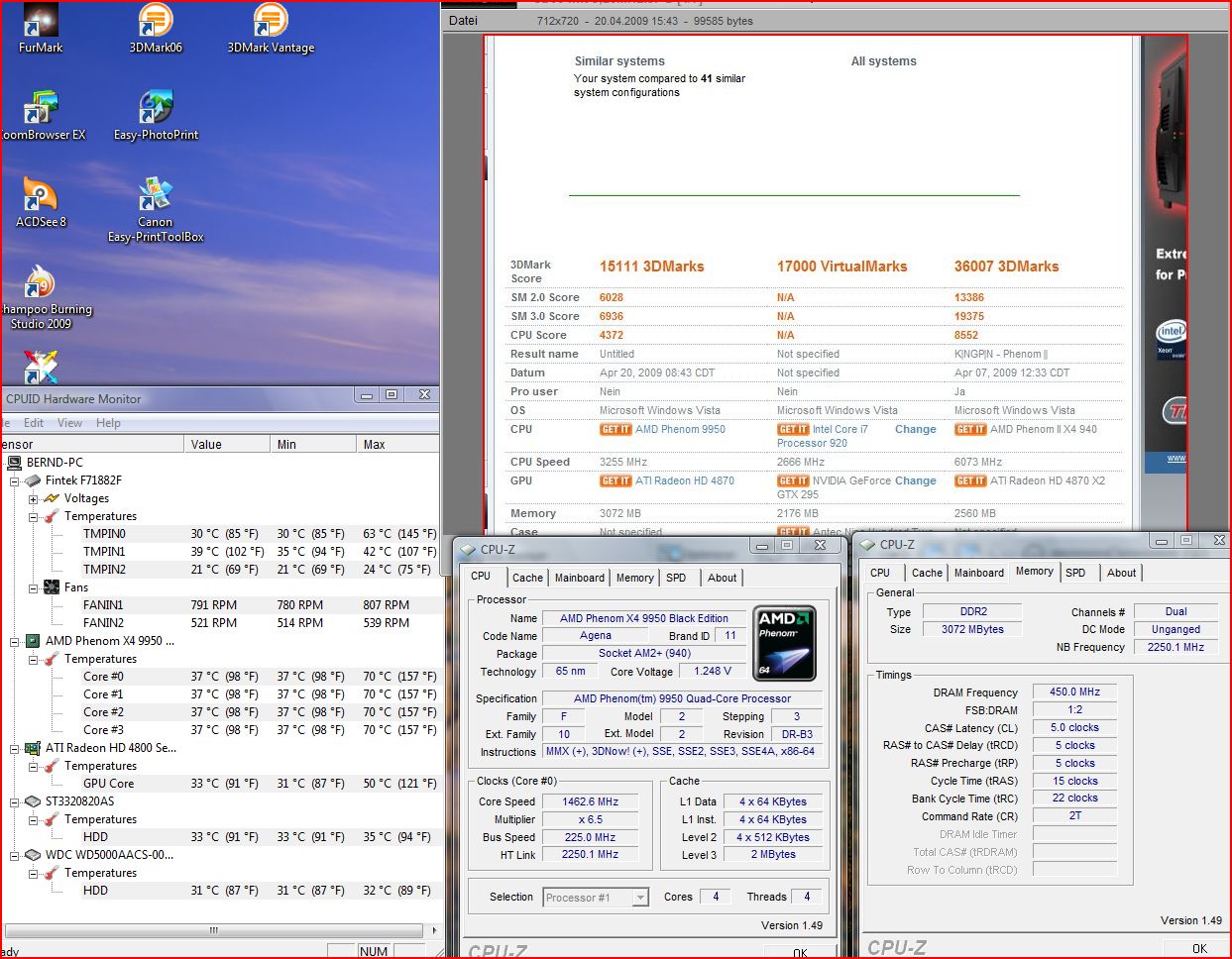Click the Change link next to NVIDIA GeForce
The image size is (1232, 959).
point(915,481)
